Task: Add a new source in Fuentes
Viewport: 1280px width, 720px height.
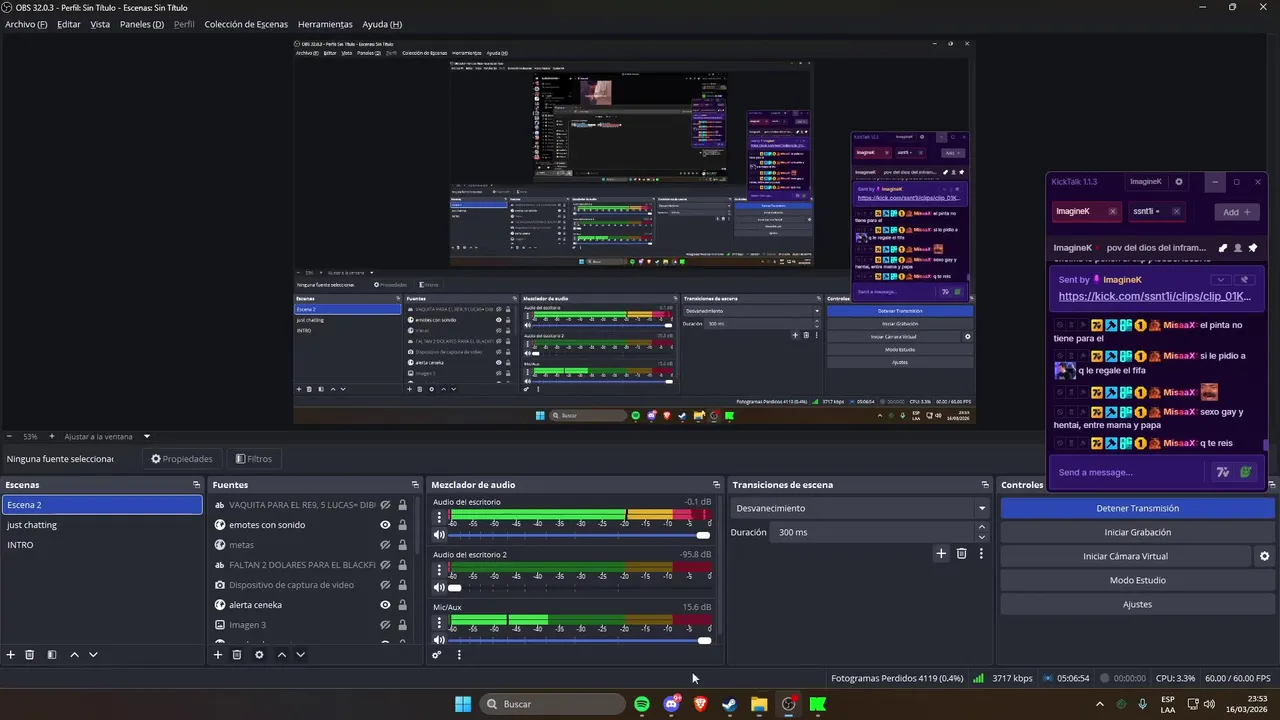Action: [218, 655]
